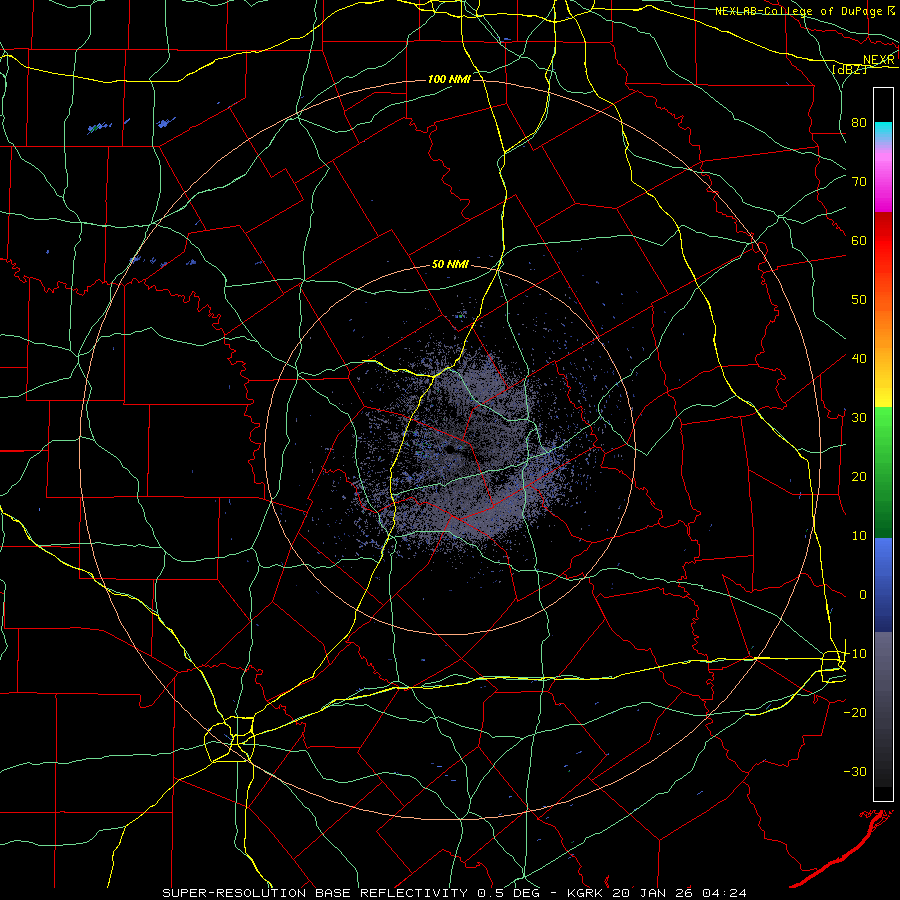This screenshot has height=900, width=900.
Task: Click the 50 value on the color scale
Action: [859, 300]
